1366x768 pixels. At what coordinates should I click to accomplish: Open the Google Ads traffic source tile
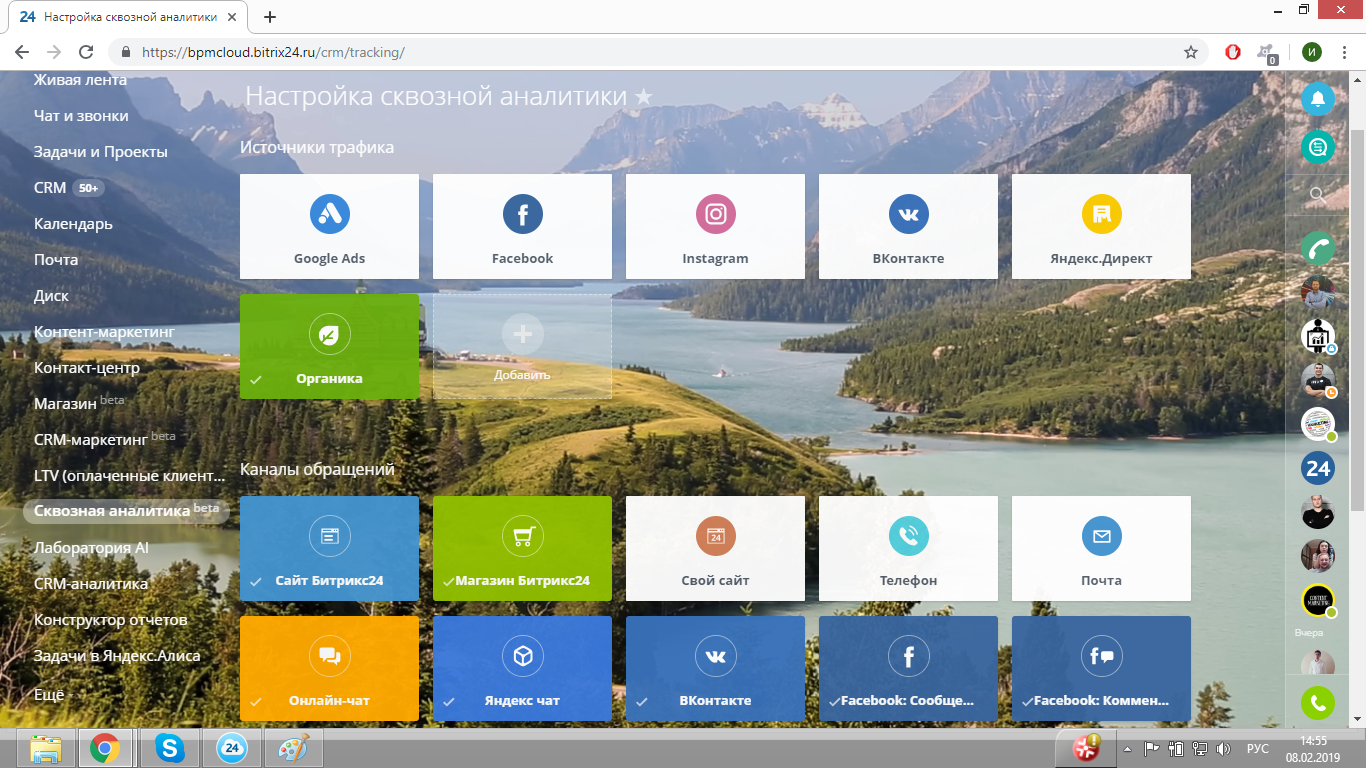(329, 226)
